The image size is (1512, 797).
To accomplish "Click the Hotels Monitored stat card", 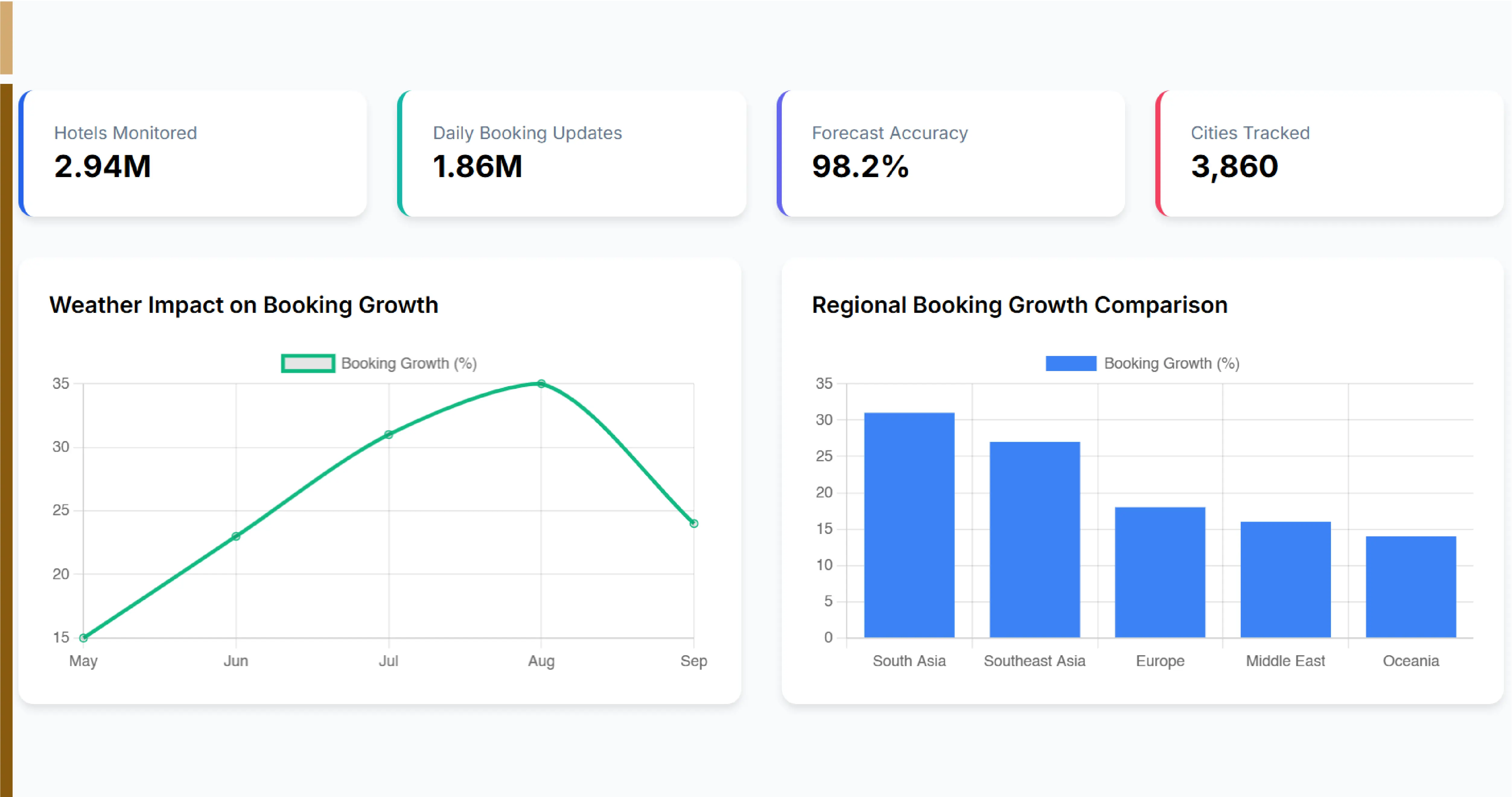I will [193, 153].
